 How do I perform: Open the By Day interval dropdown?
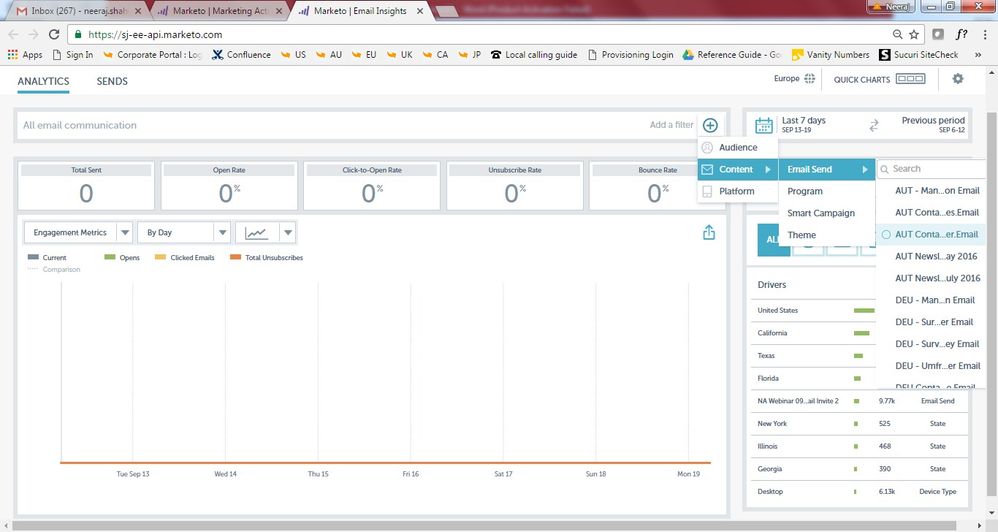[x=222, y=233]
